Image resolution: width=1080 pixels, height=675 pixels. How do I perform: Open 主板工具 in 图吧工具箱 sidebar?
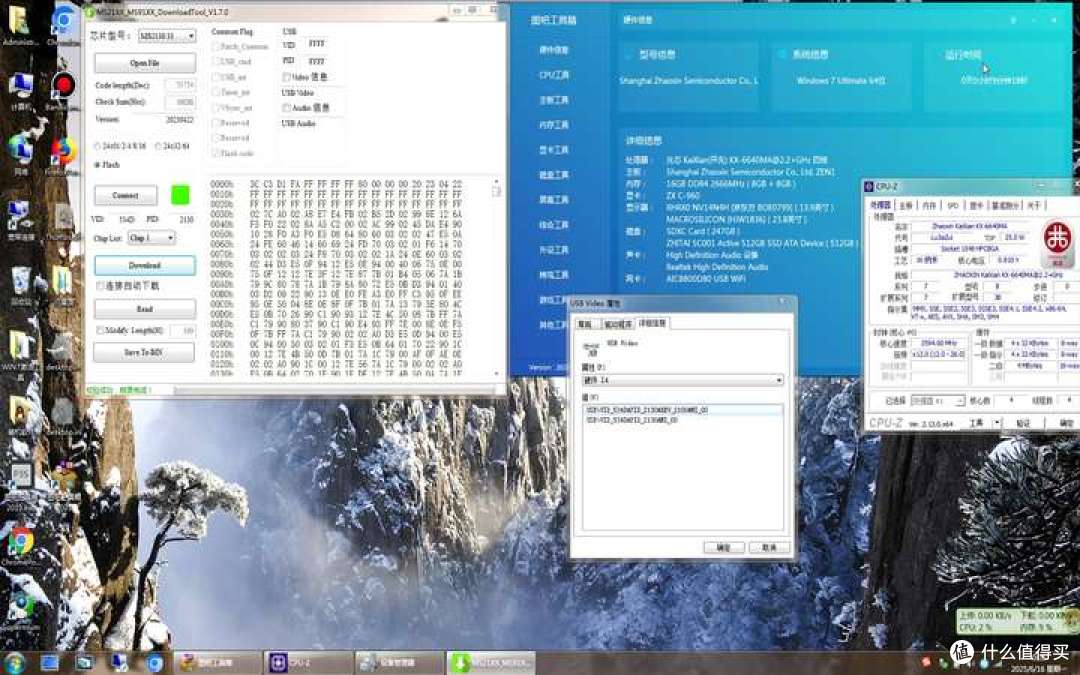pyautogui.click(x=554, y=100)
